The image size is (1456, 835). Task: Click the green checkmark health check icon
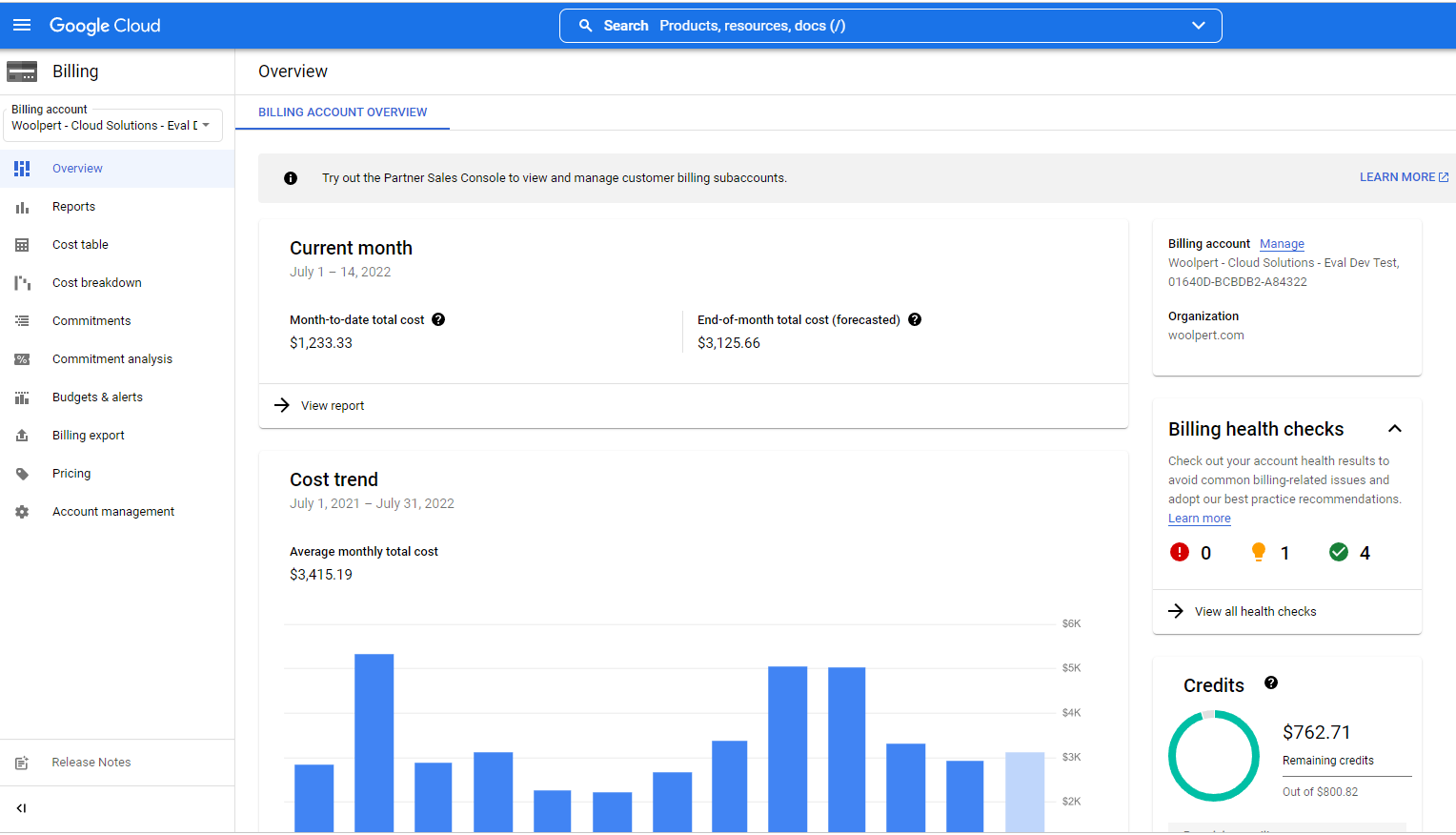1339,552
